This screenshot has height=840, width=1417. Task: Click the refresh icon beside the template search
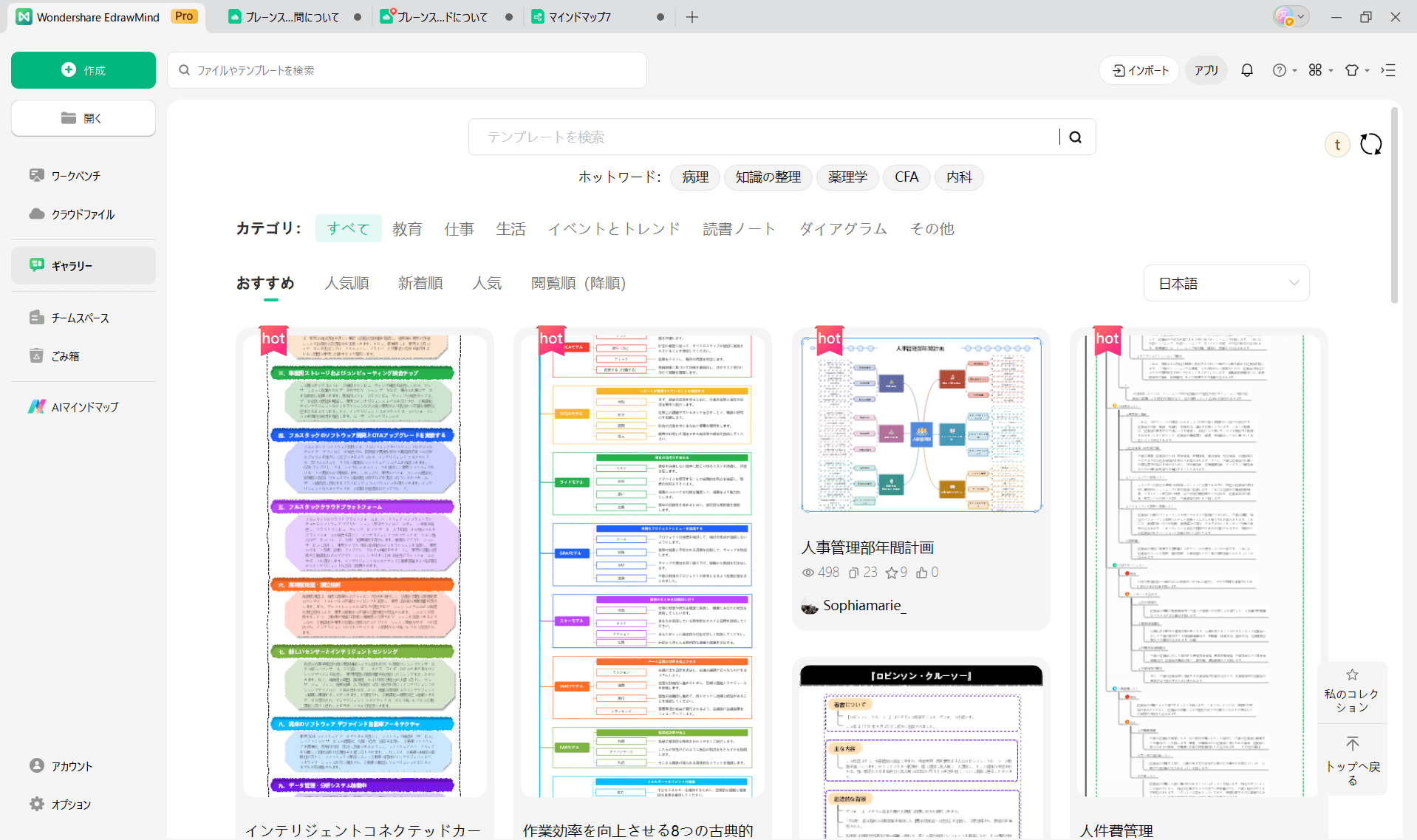pos(1370,144)
